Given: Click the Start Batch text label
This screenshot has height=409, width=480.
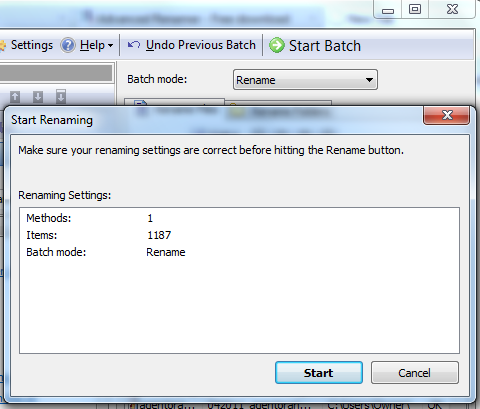Looking at the screenshot, I should (x=325, y=46).
